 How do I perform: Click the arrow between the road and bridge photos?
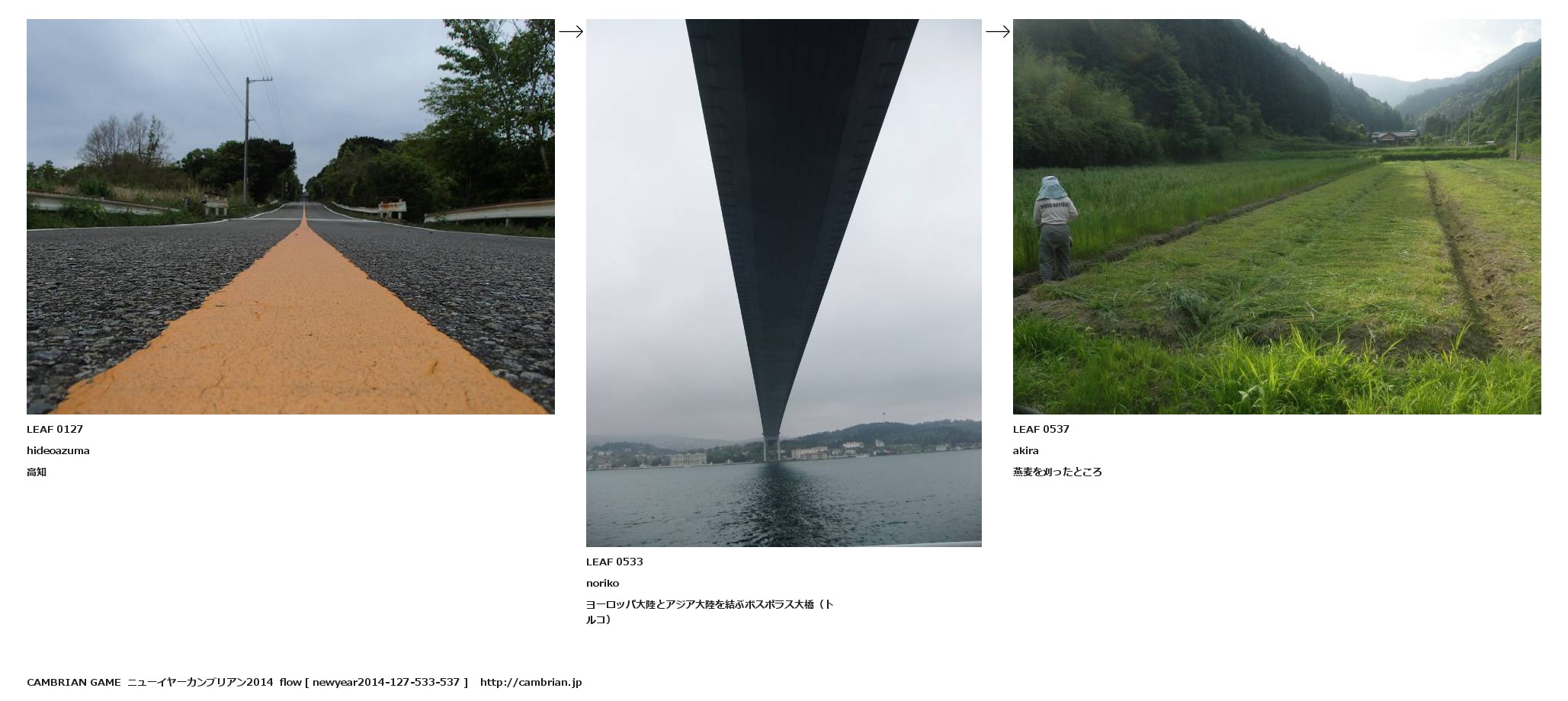tap(571, 31)
